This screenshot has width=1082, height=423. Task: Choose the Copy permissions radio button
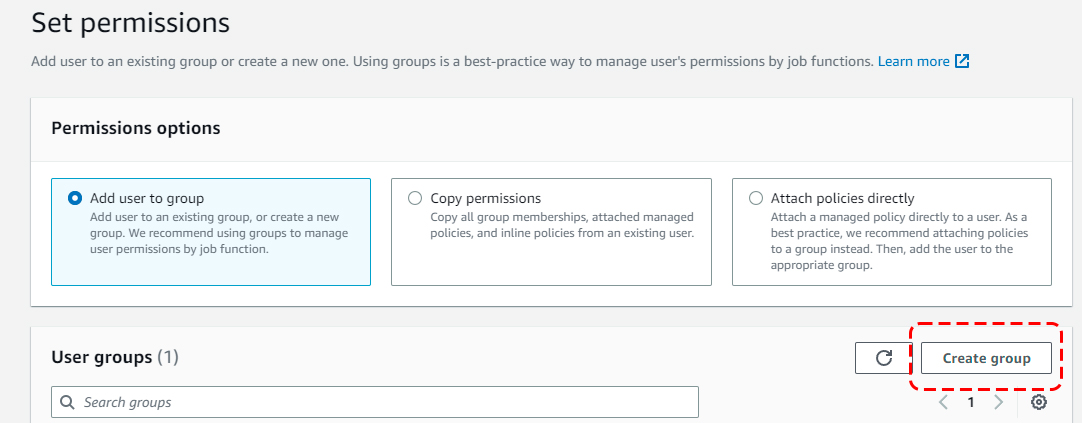(415, 198)
